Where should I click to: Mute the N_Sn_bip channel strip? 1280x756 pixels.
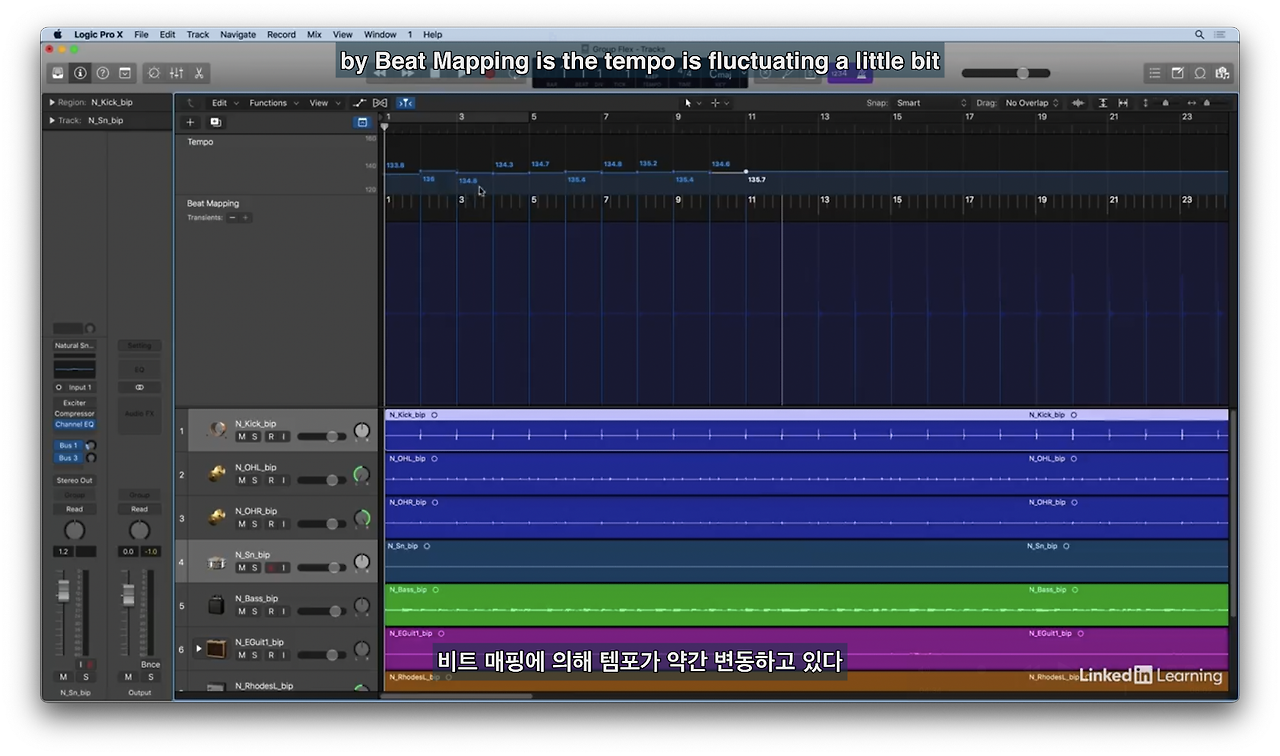click(63, 677)
